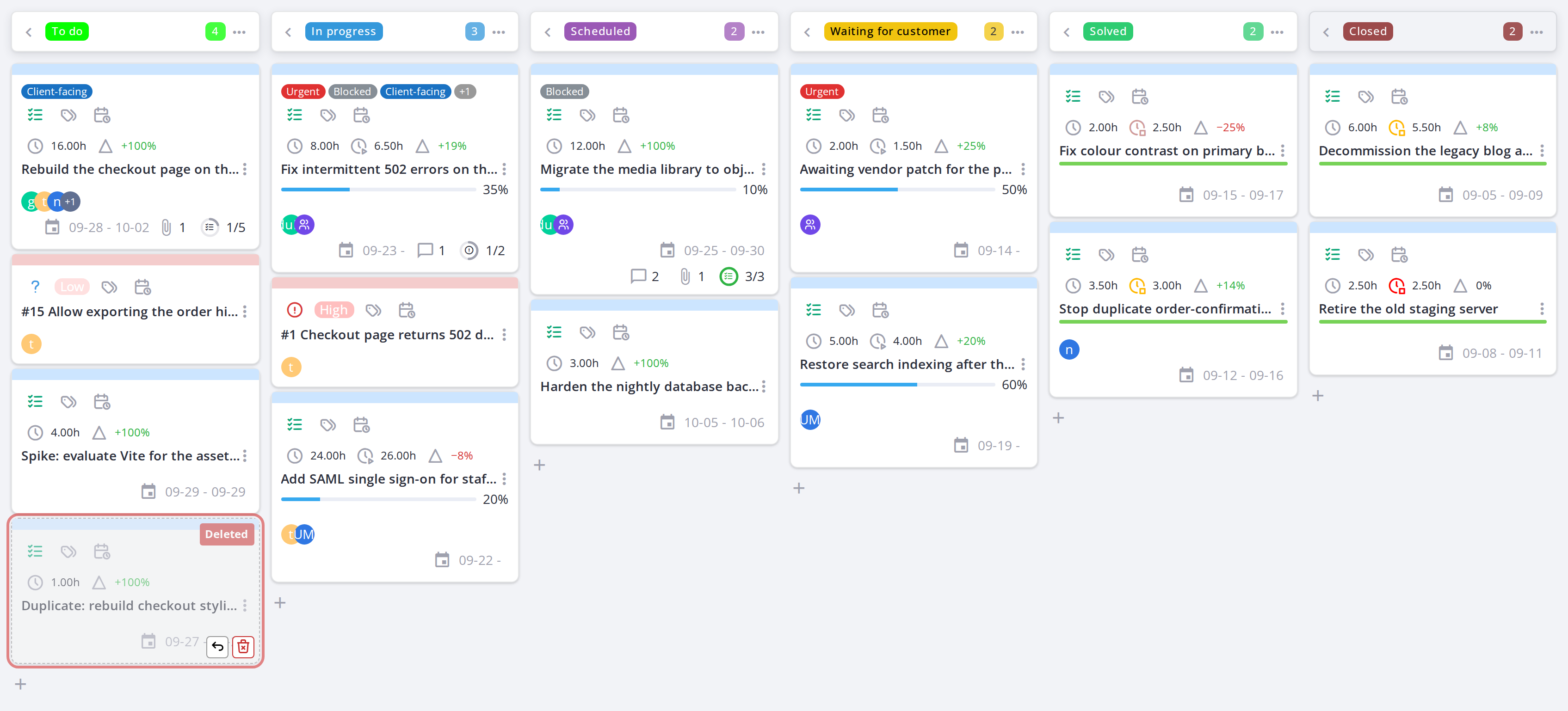Open the In progress column options menu
Screen dimensions: 1568x711
(499, 31)
